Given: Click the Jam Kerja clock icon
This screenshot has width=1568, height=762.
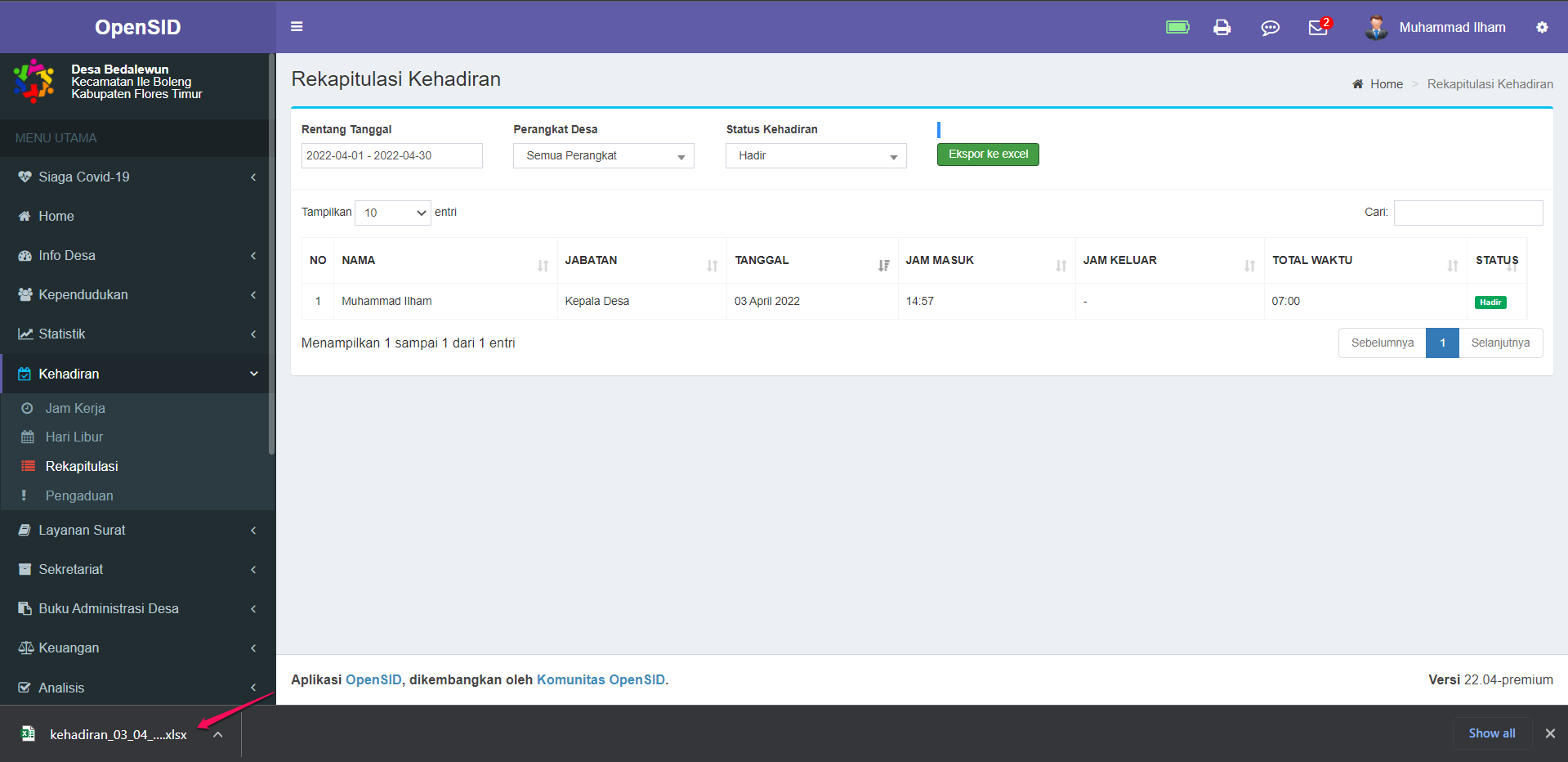Looking at the screenshot, I should 27,408.
